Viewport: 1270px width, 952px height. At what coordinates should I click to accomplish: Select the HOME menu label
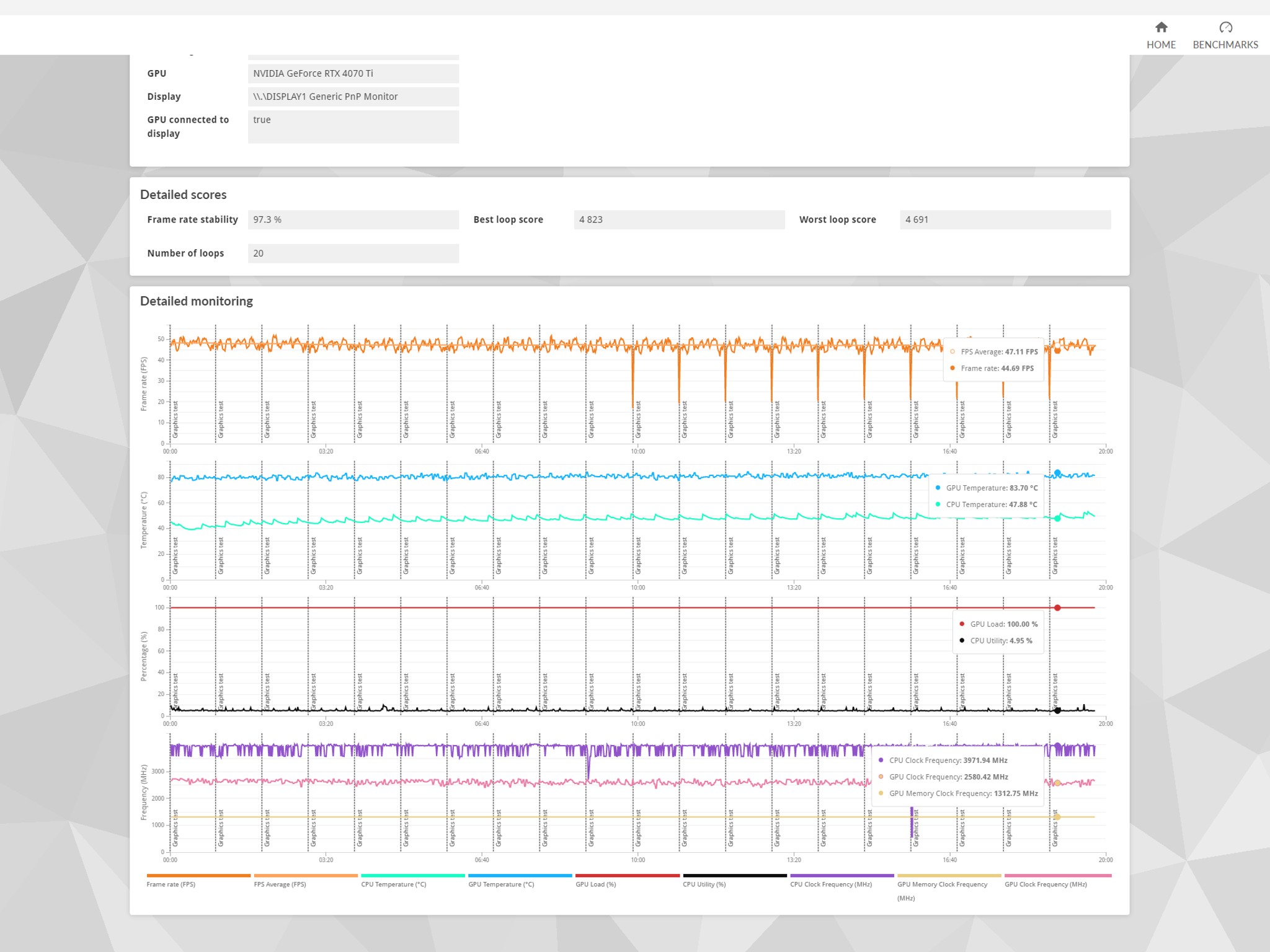tap(1161, 45)
